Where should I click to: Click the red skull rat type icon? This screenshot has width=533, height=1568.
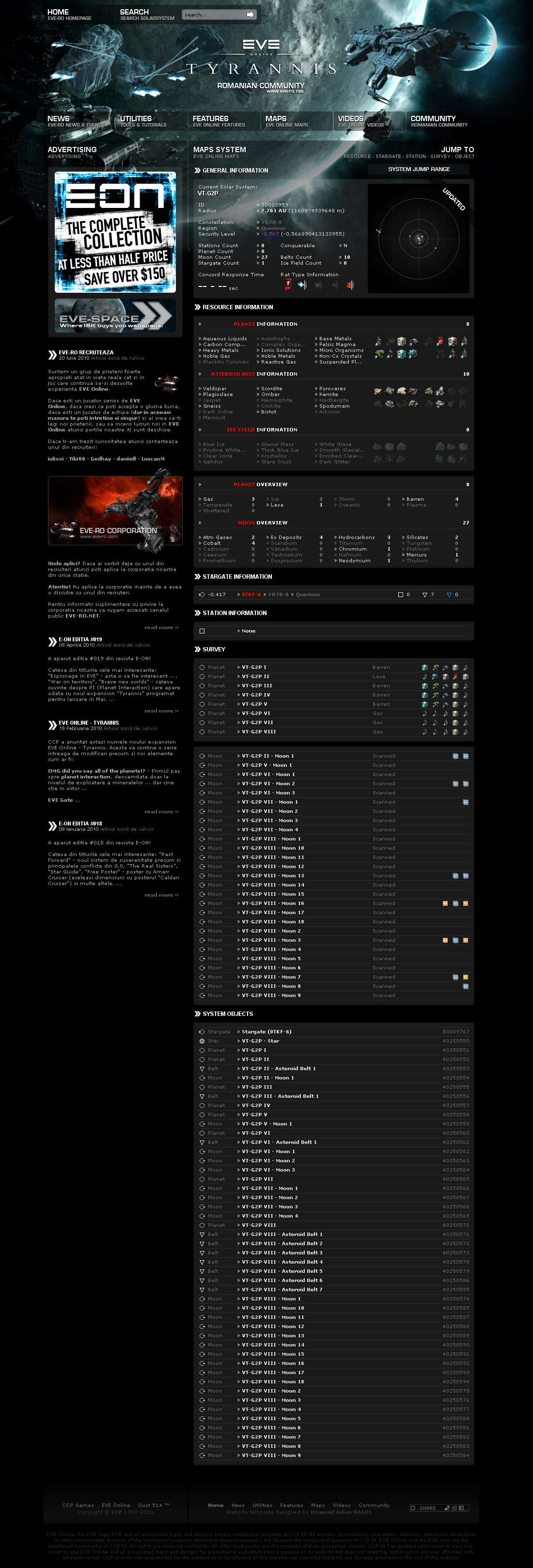point(288,285)
